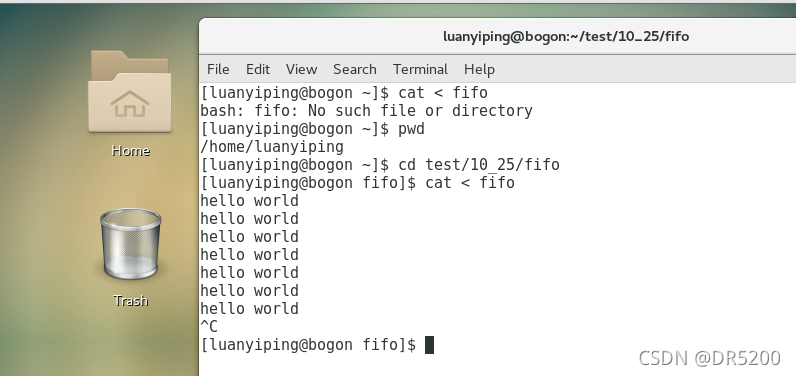The image size is (796, 376).
Task: Open the Help menu in terminal
Action: click(479, 69)
